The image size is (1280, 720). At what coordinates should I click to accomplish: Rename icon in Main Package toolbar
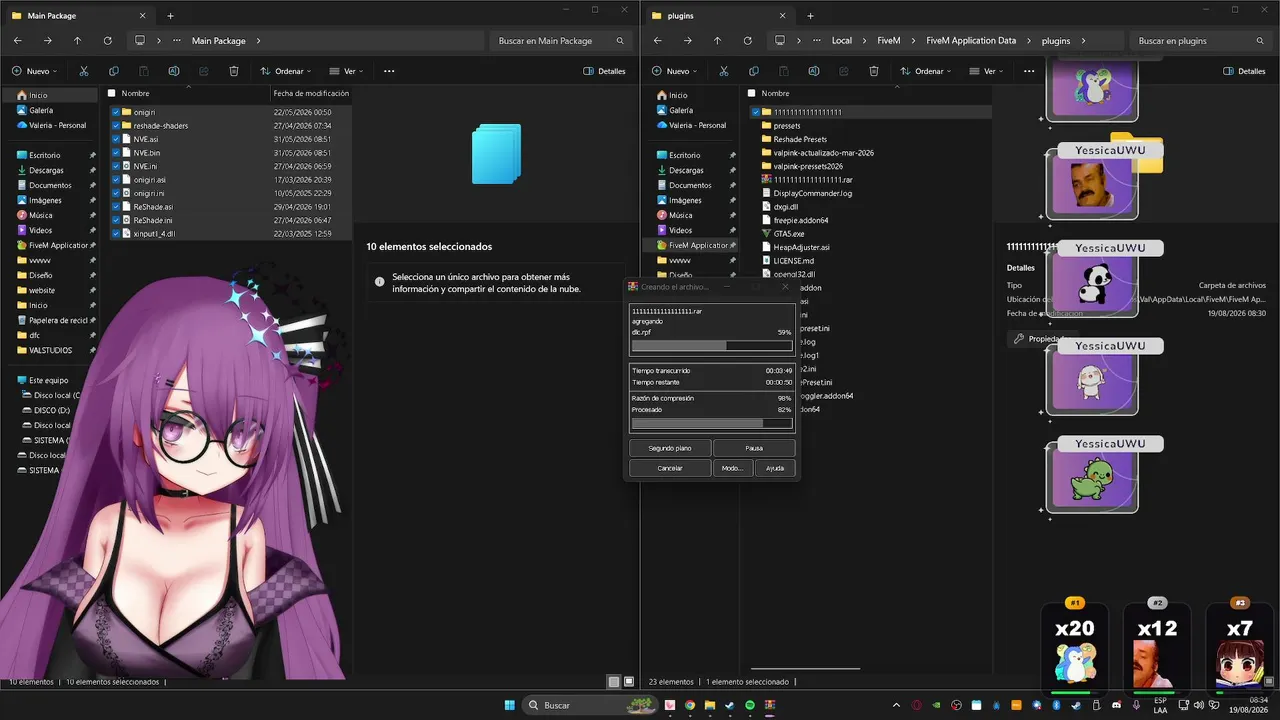(x=174, y=71)
